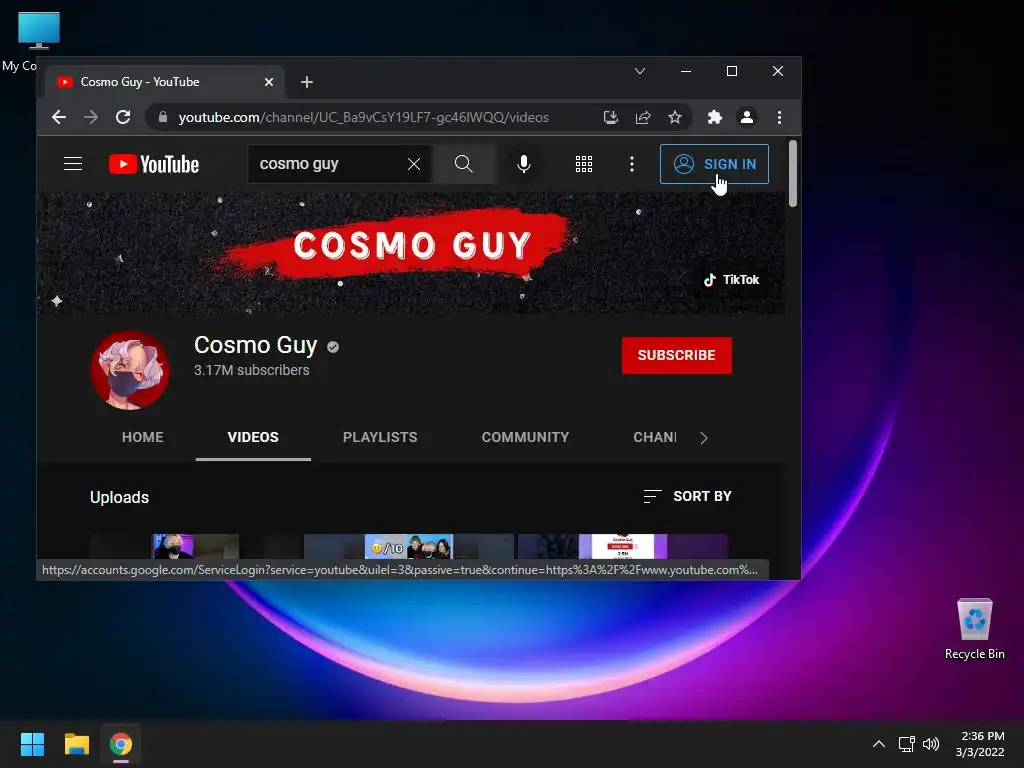Go back with browser back arrow
Screen dimensions: 1024x768
(59, 117)
